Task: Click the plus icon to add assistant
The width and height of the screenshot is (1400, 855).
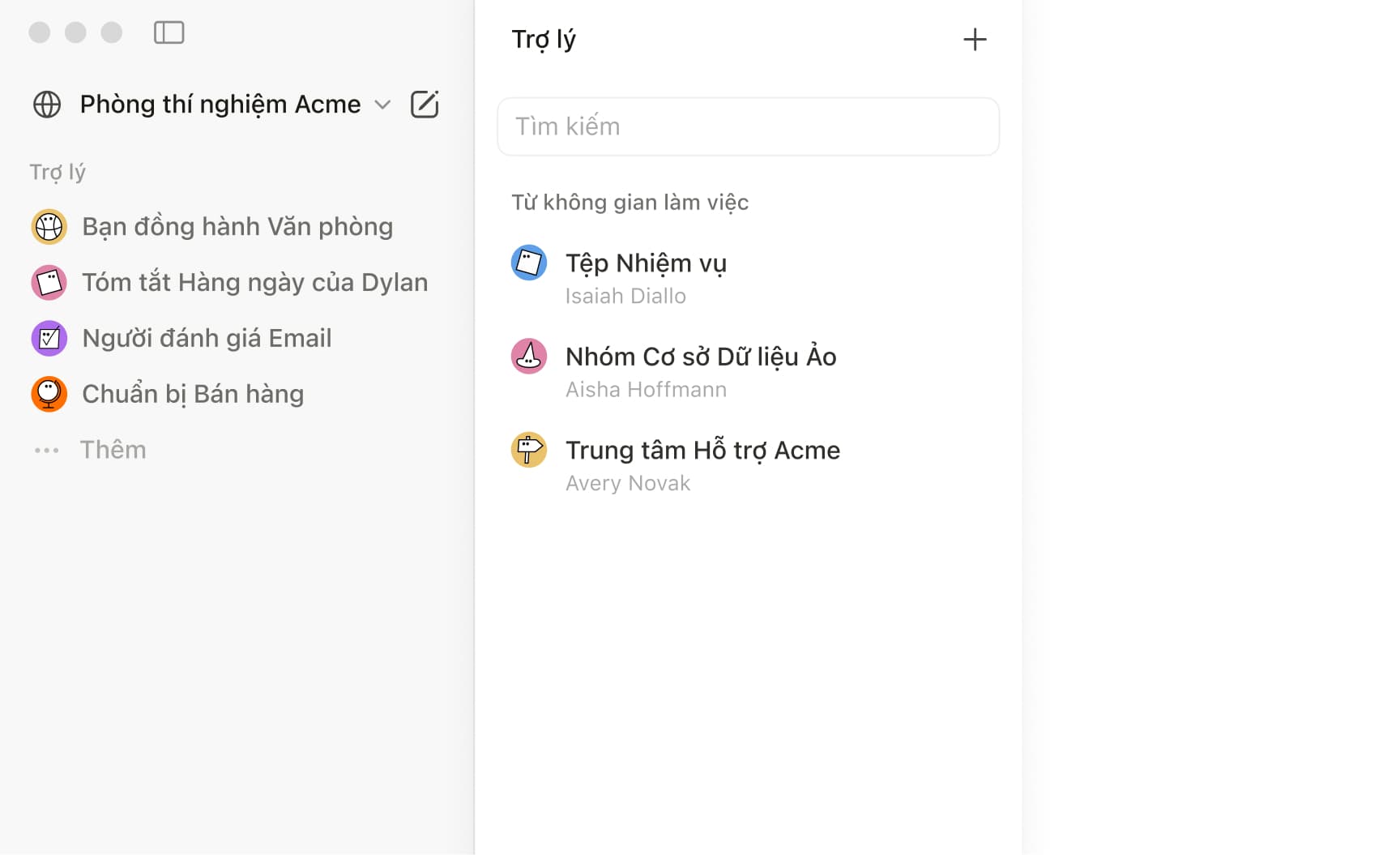Action: pos(975,40)
